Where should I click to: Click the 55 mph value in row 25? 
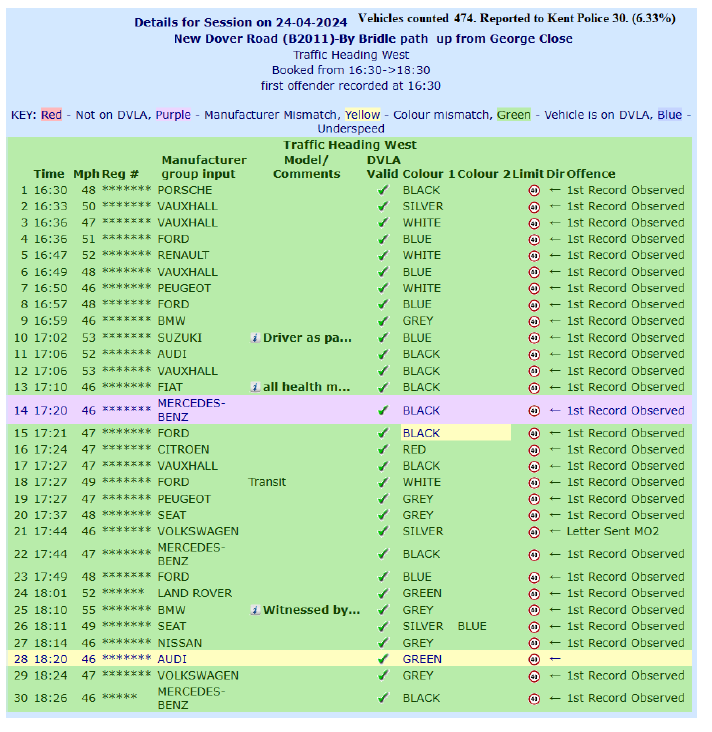[89, 610]
